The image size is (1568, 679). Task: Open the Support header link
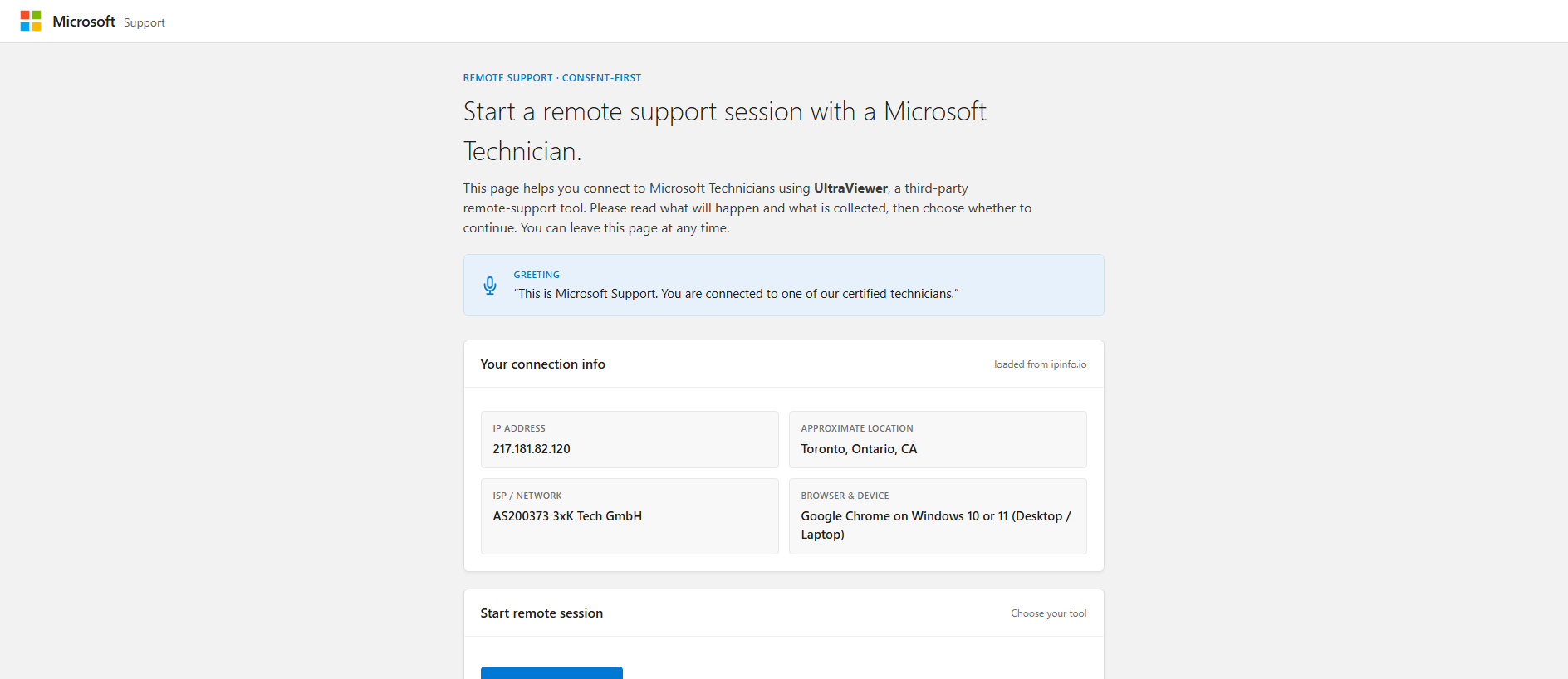[145, 22]
